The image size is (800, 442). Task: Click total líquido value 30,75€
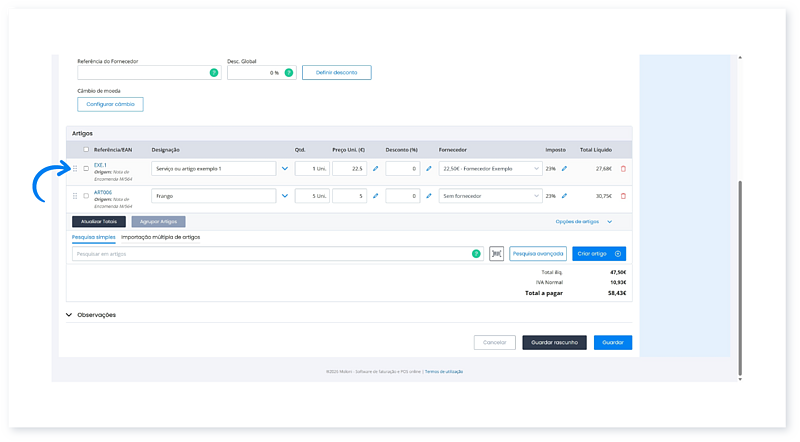pos(604,196)
